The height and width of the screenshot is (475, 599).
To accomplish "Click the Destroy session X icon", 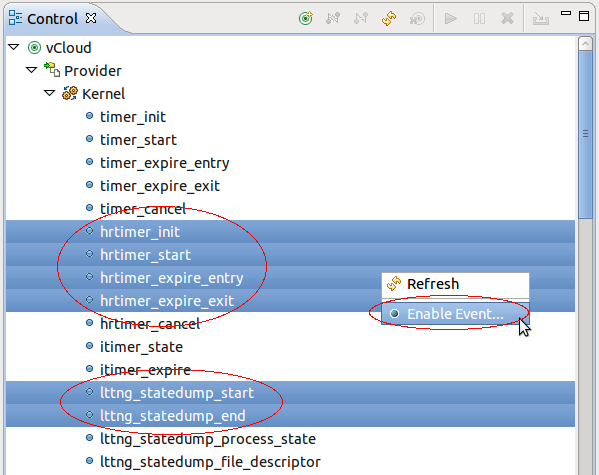I will pyautogui.click(x=507, y=18).
